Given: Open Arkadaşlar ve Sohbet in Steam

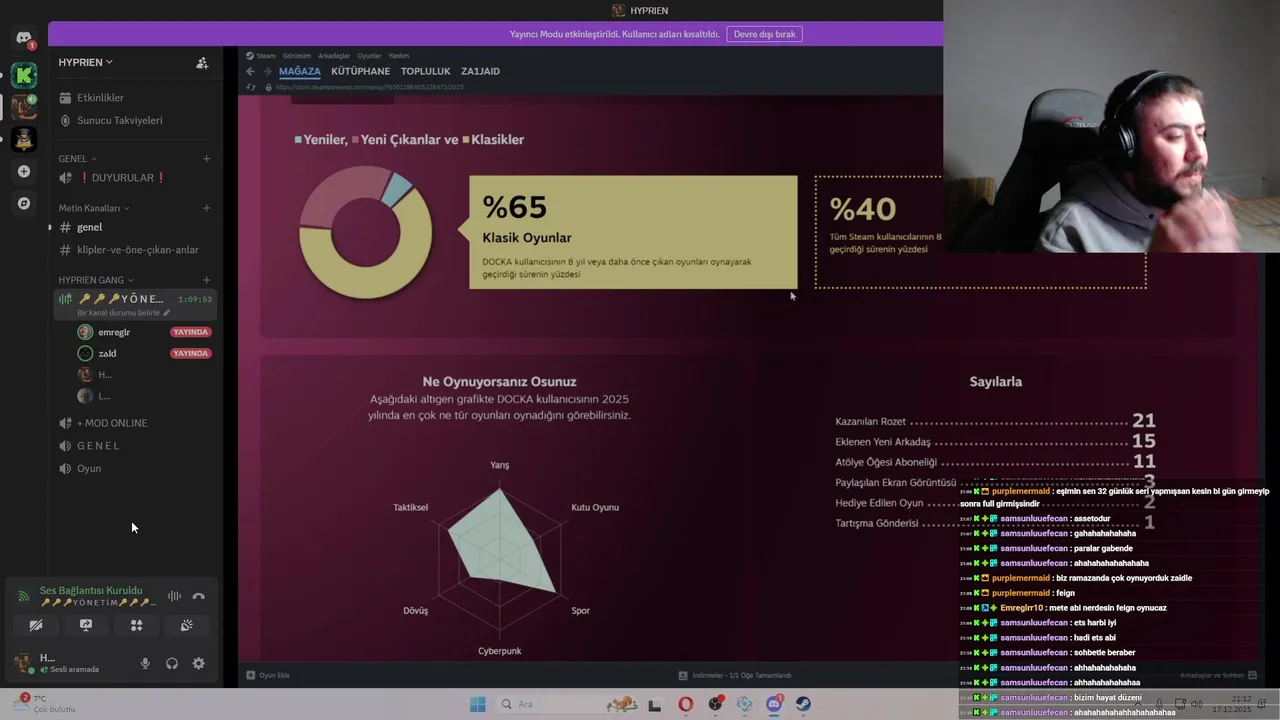Looking at the screenshot, I should (1219, 675).
